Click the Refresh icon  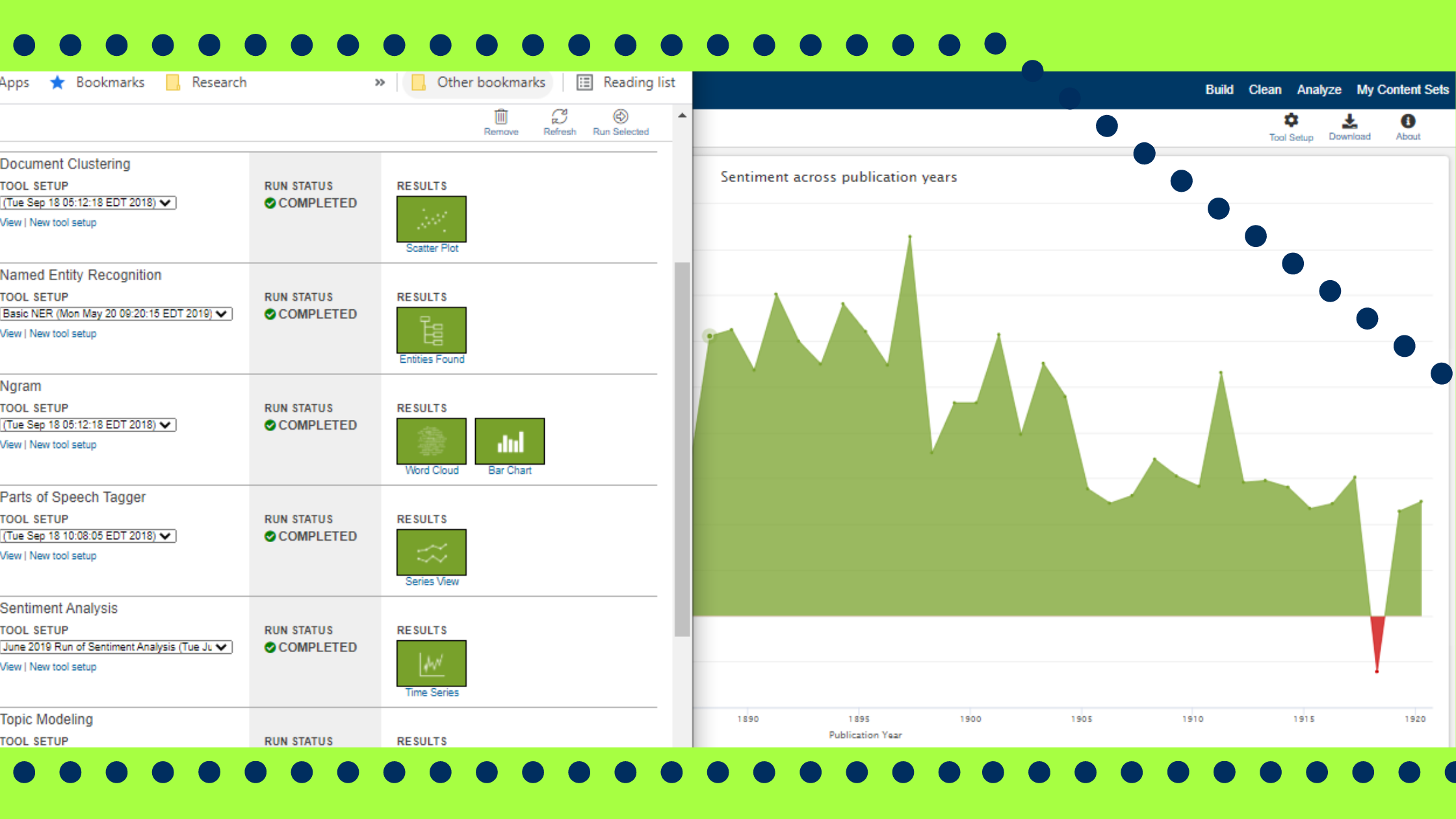[x=559, y=118]
